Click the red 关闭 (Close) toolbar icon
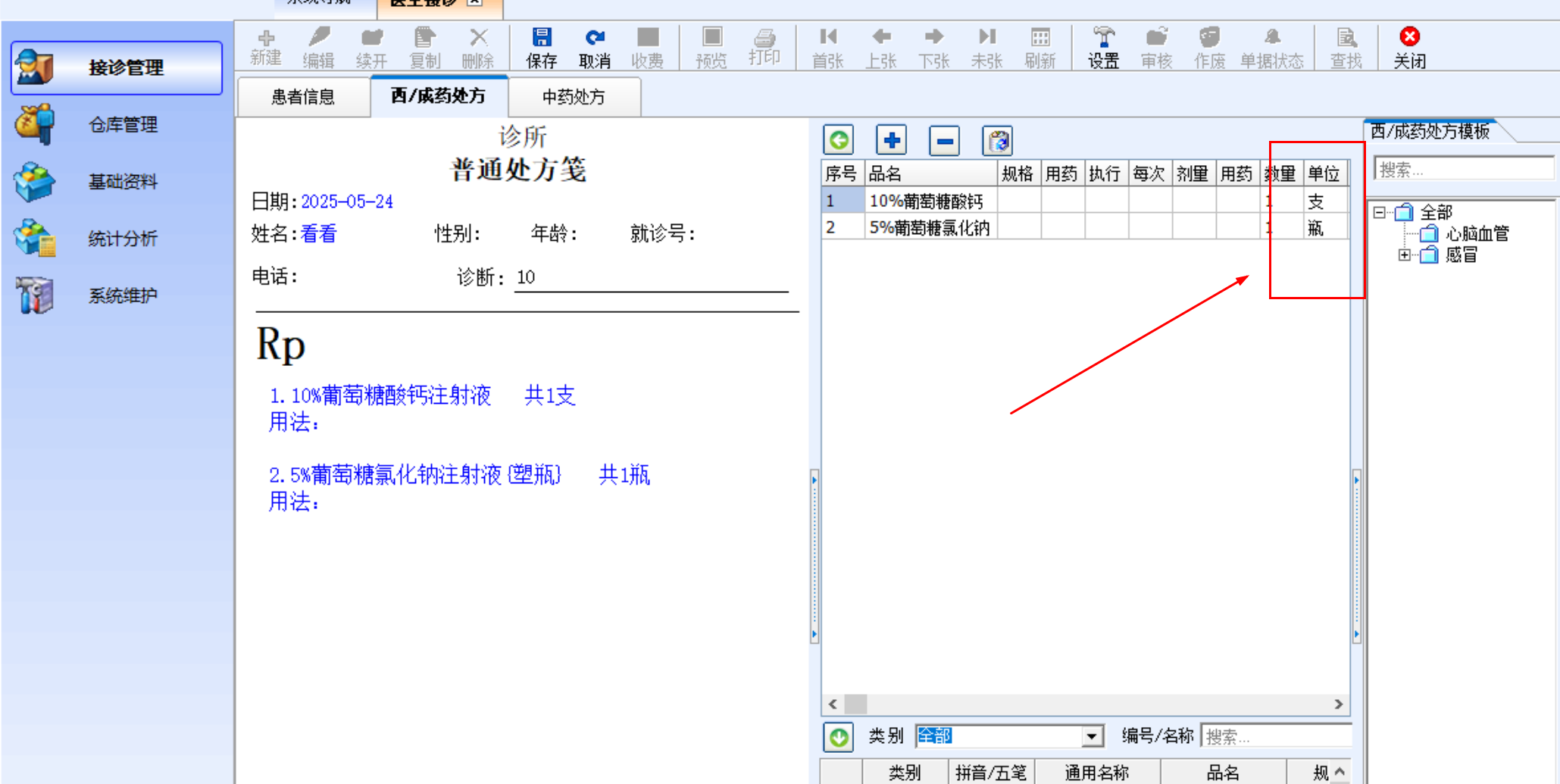 pos(1410,48)
